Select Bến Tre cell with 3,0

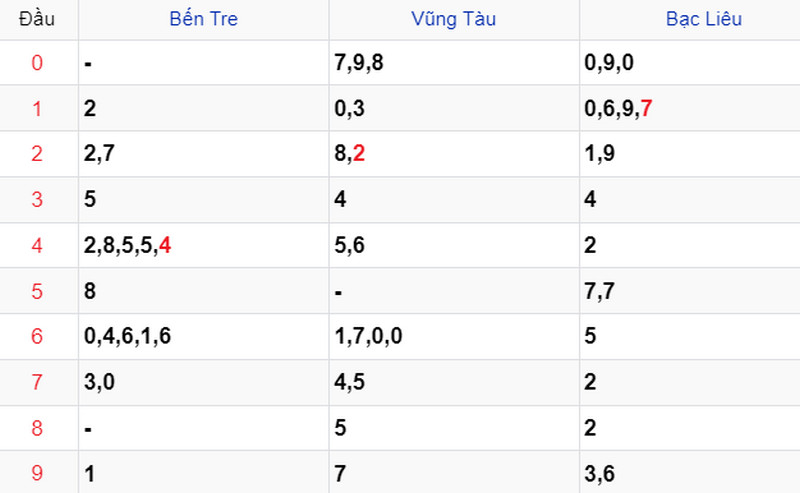click(204, 382)
